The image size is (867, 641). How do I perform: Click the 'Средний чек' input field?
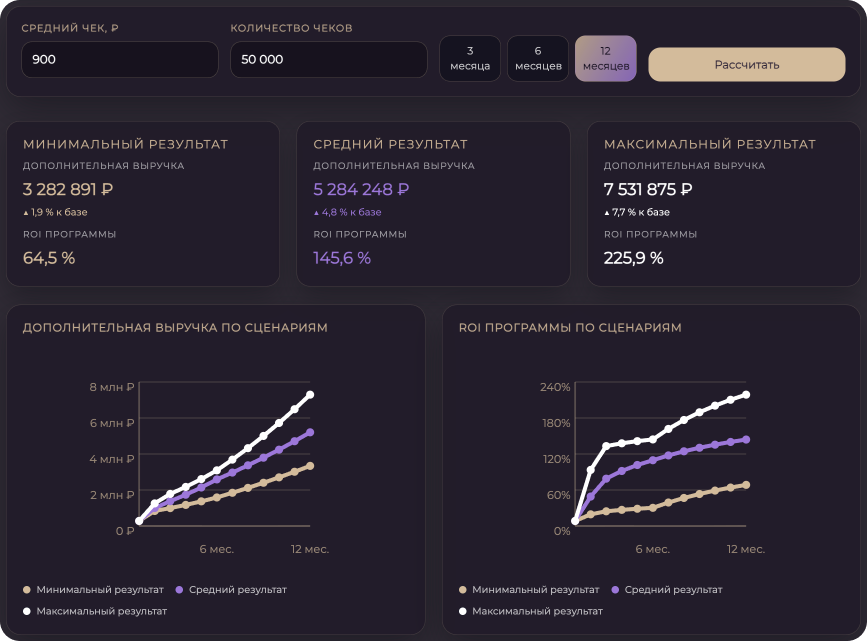click(x=119, y=60)
